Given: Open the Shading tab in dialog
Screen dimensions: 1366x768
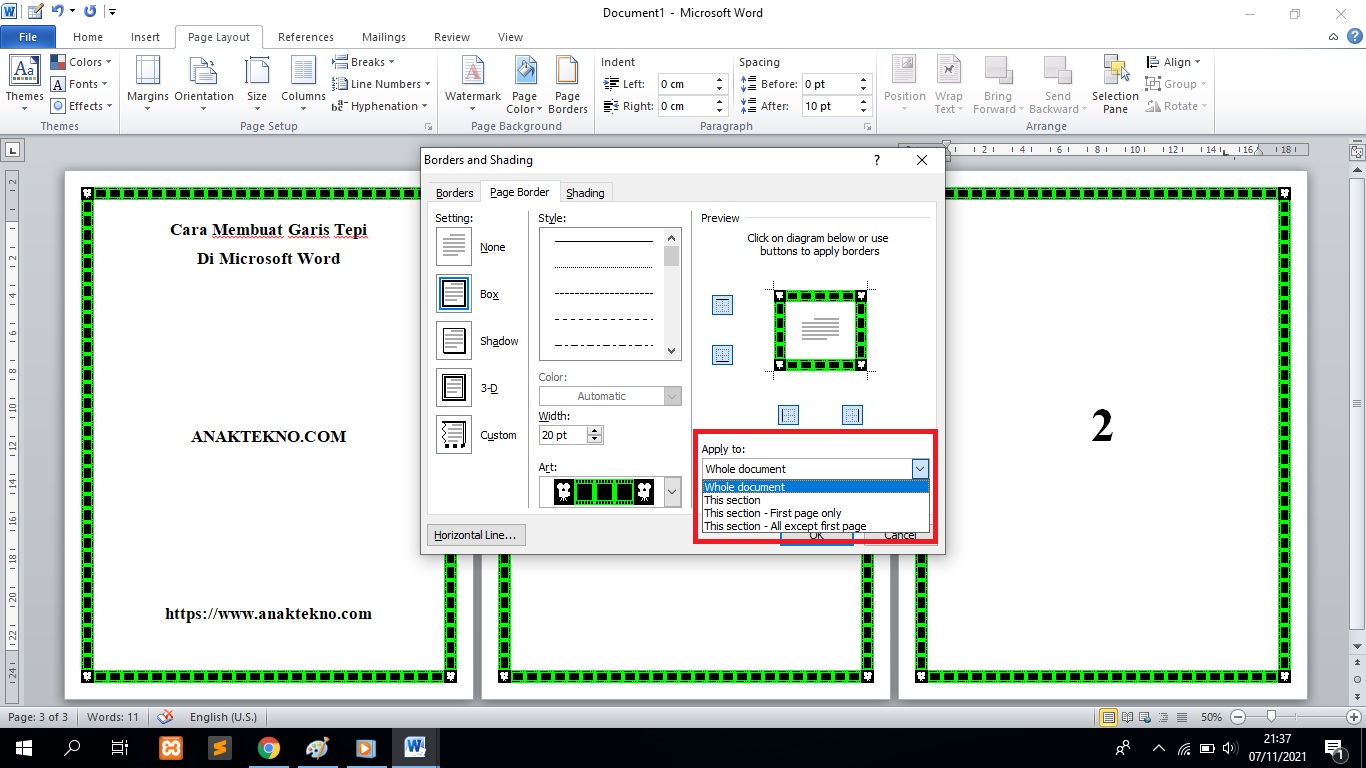Looking at the screenshot, I should (x=585, y=193).
